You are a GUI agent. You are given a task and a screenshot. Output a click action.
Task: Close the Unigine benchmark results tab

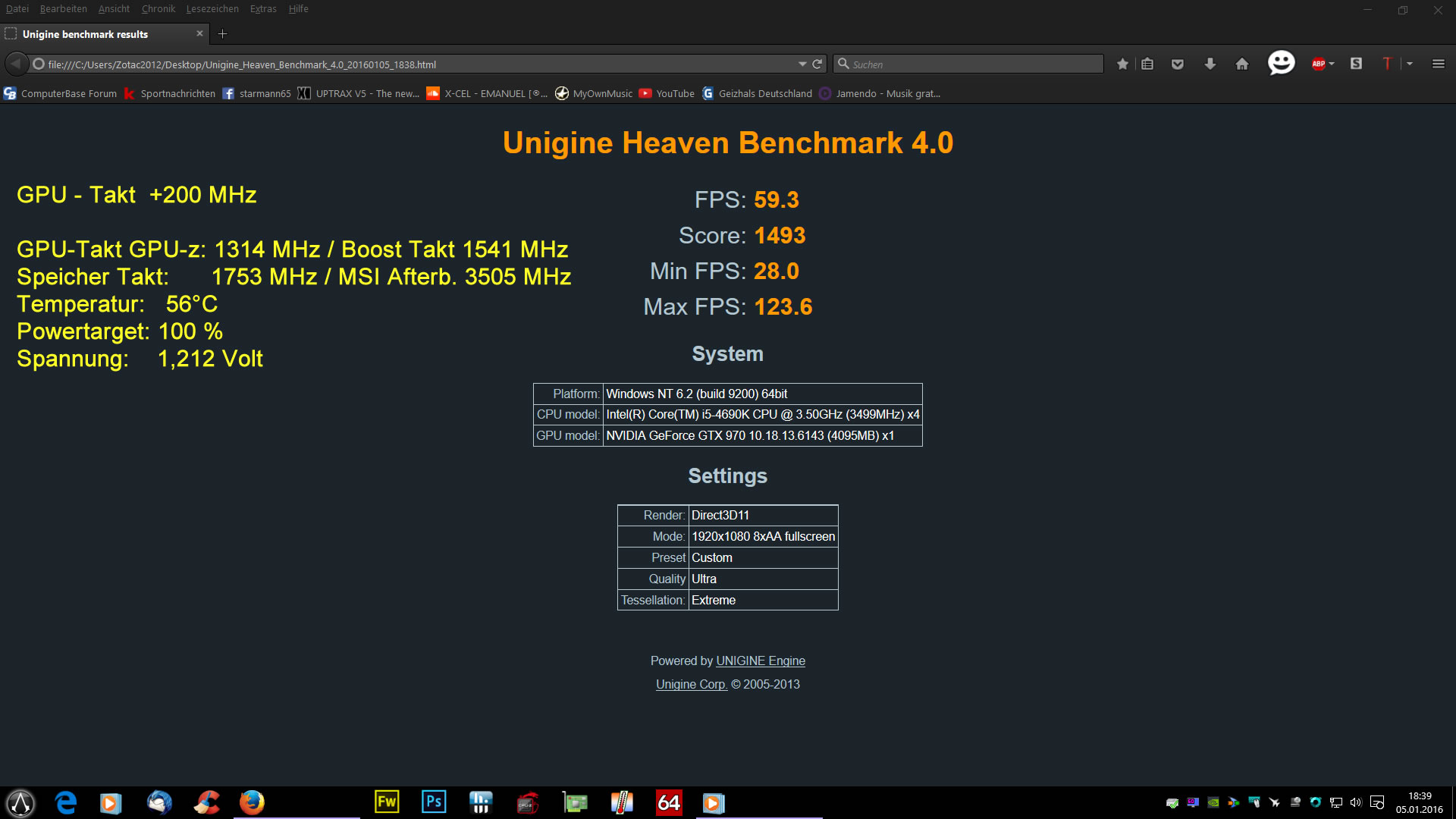pyautogui.click(x=199, y=33)
